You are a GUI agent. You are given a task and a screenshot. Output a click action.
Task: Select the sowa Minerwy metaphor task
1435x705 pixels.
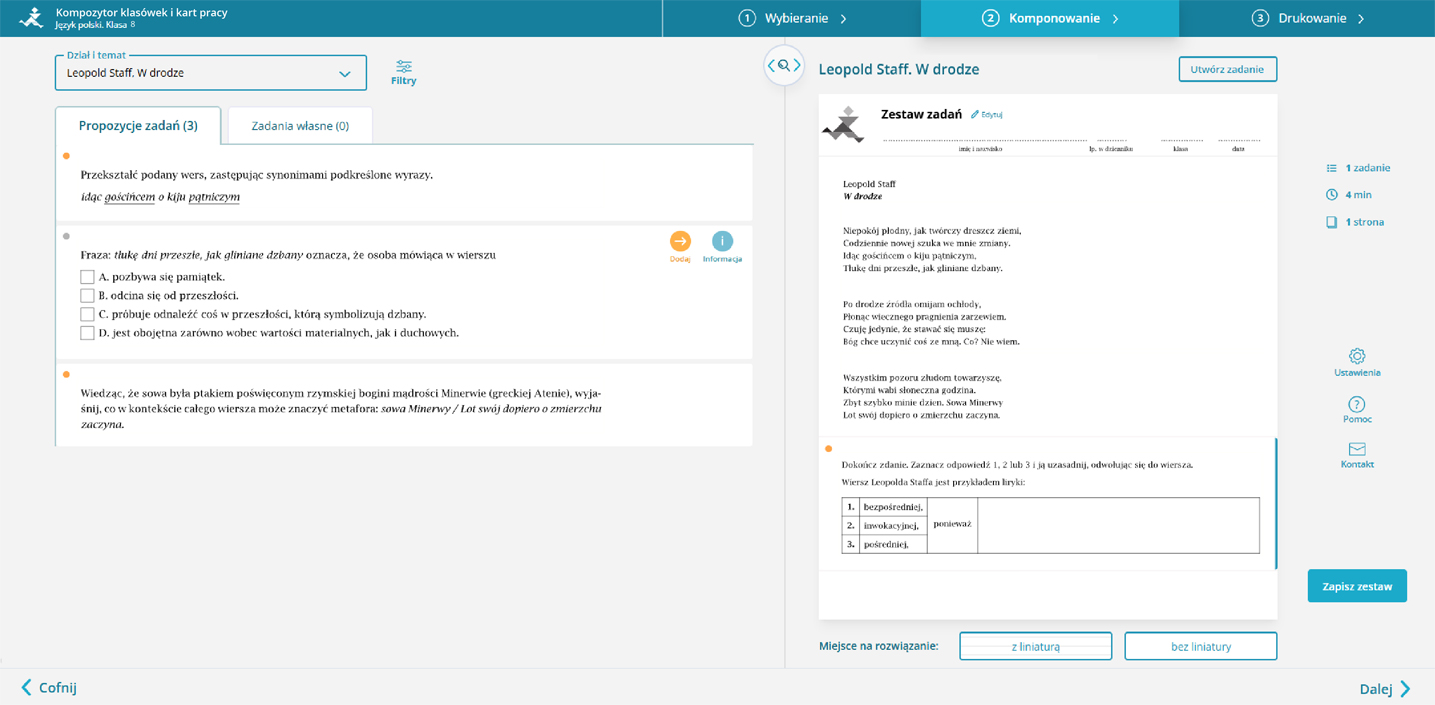(x=404, y=405)
